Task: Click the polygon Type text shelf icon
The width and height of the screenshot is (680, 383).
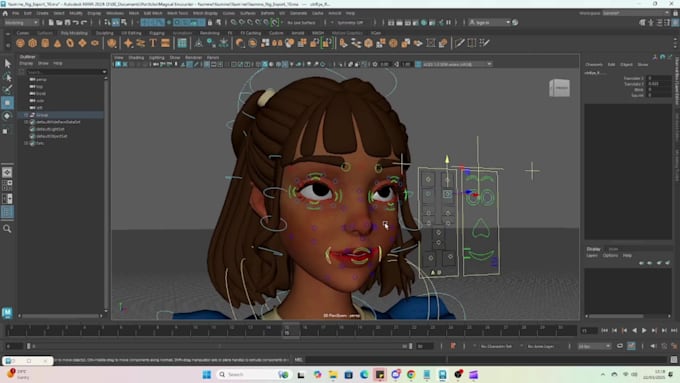Action: (153, 43)
